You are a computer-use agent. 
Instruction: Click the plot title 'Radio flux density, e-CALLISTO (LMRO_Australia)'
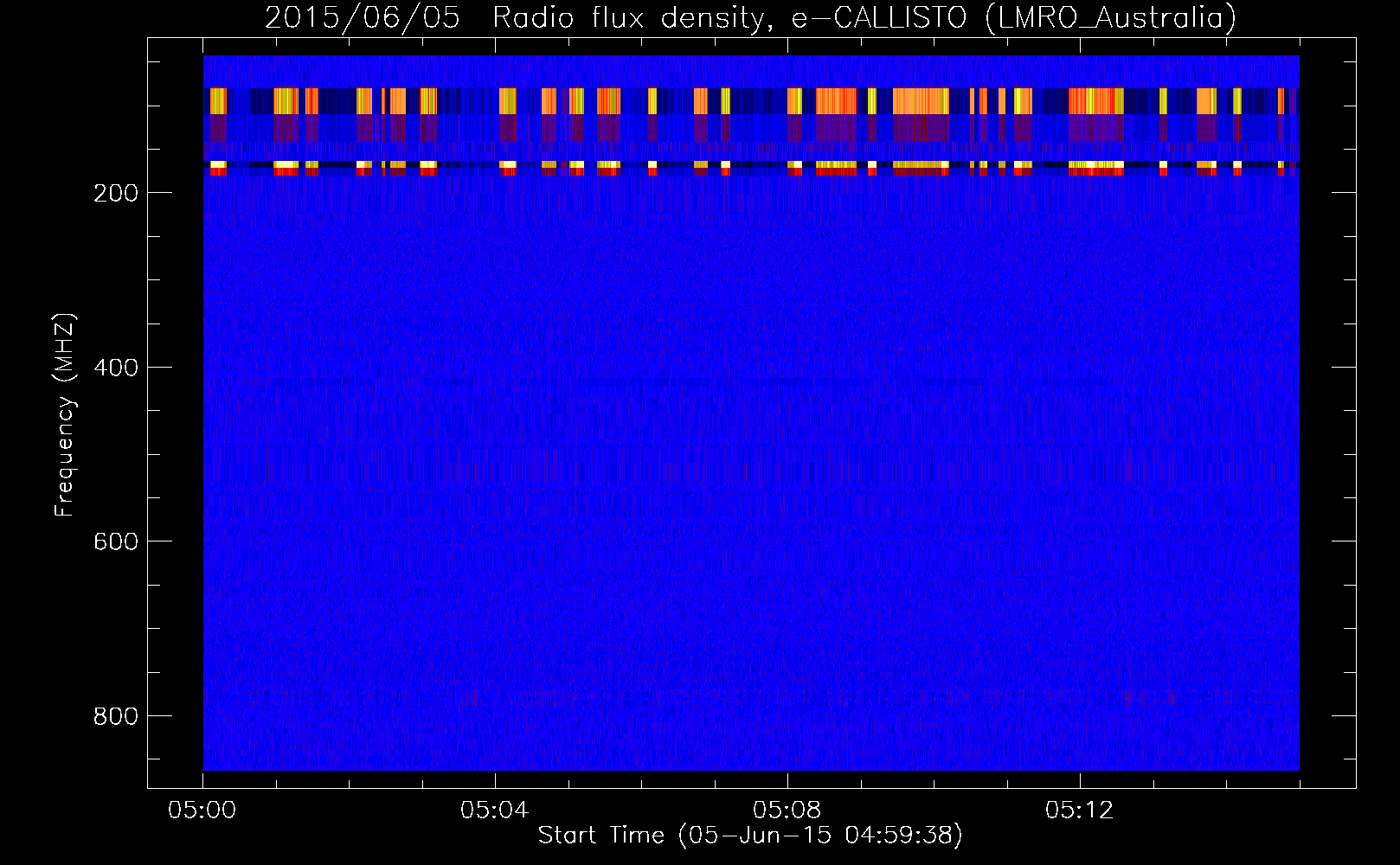pyautogui.click(x=864, y=17)
